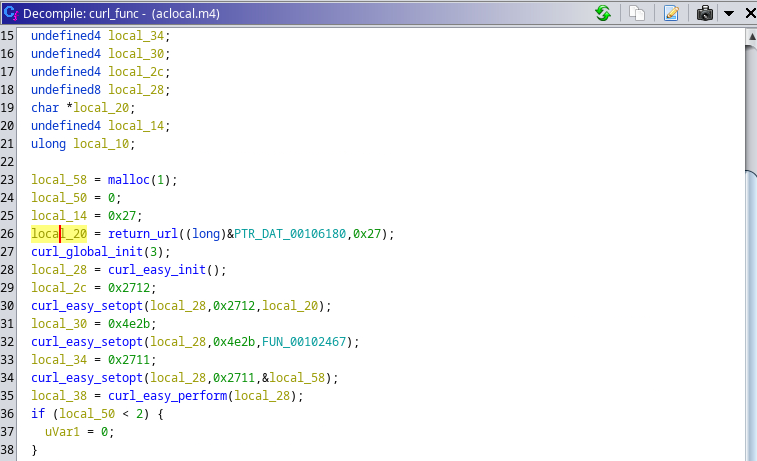
Task: Click the malloc call on line 23
Action: click(129, 180)
